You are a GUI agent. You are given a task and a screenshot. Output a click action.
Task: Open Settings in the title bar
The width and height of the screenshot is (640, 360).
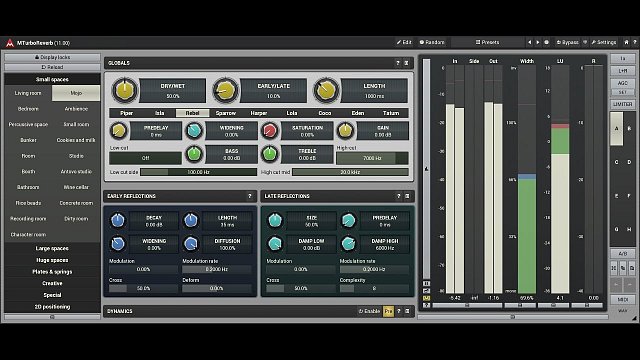[x=604, y=42]
